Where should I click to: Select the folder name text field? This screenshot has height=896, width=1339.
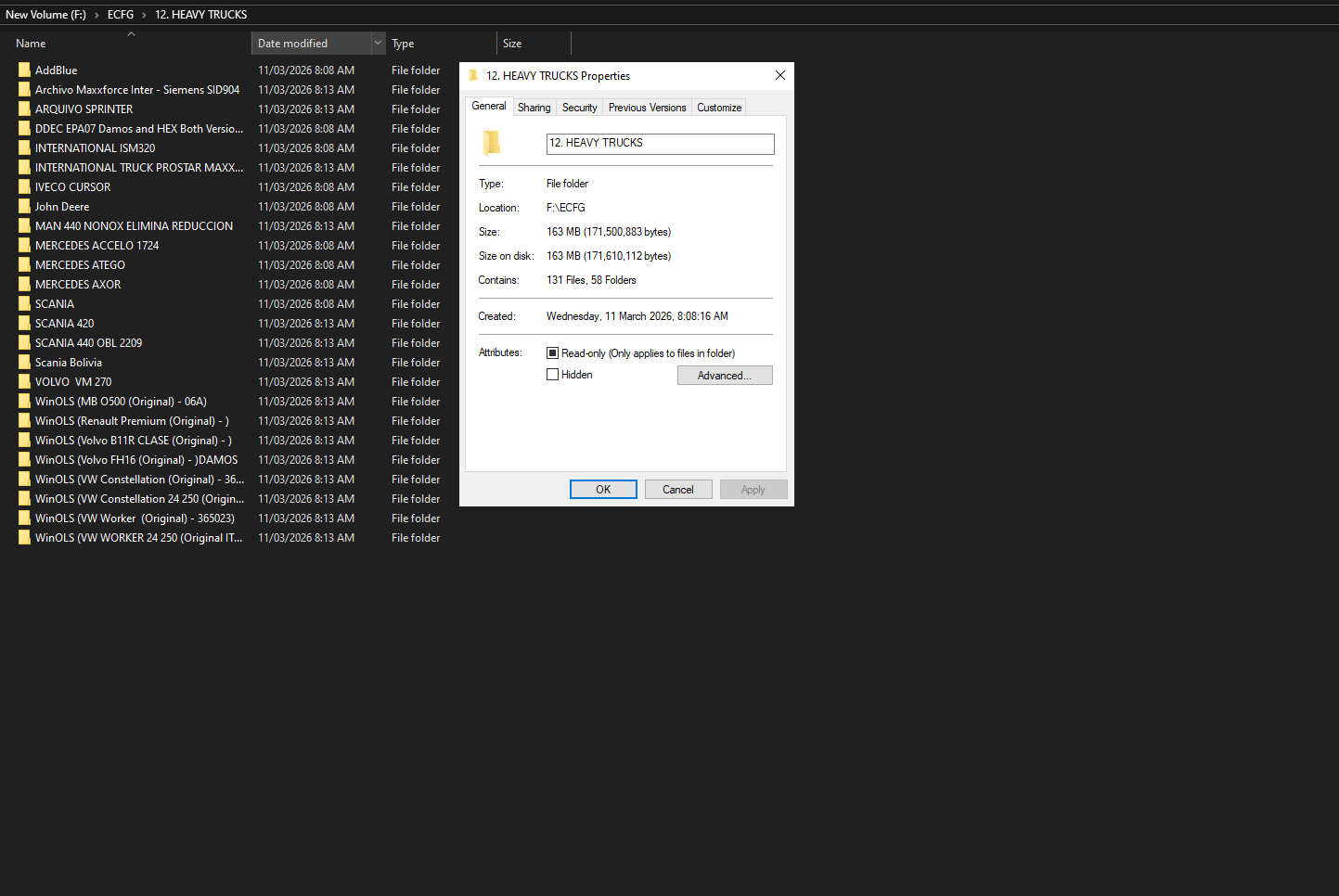pos(660,144)
